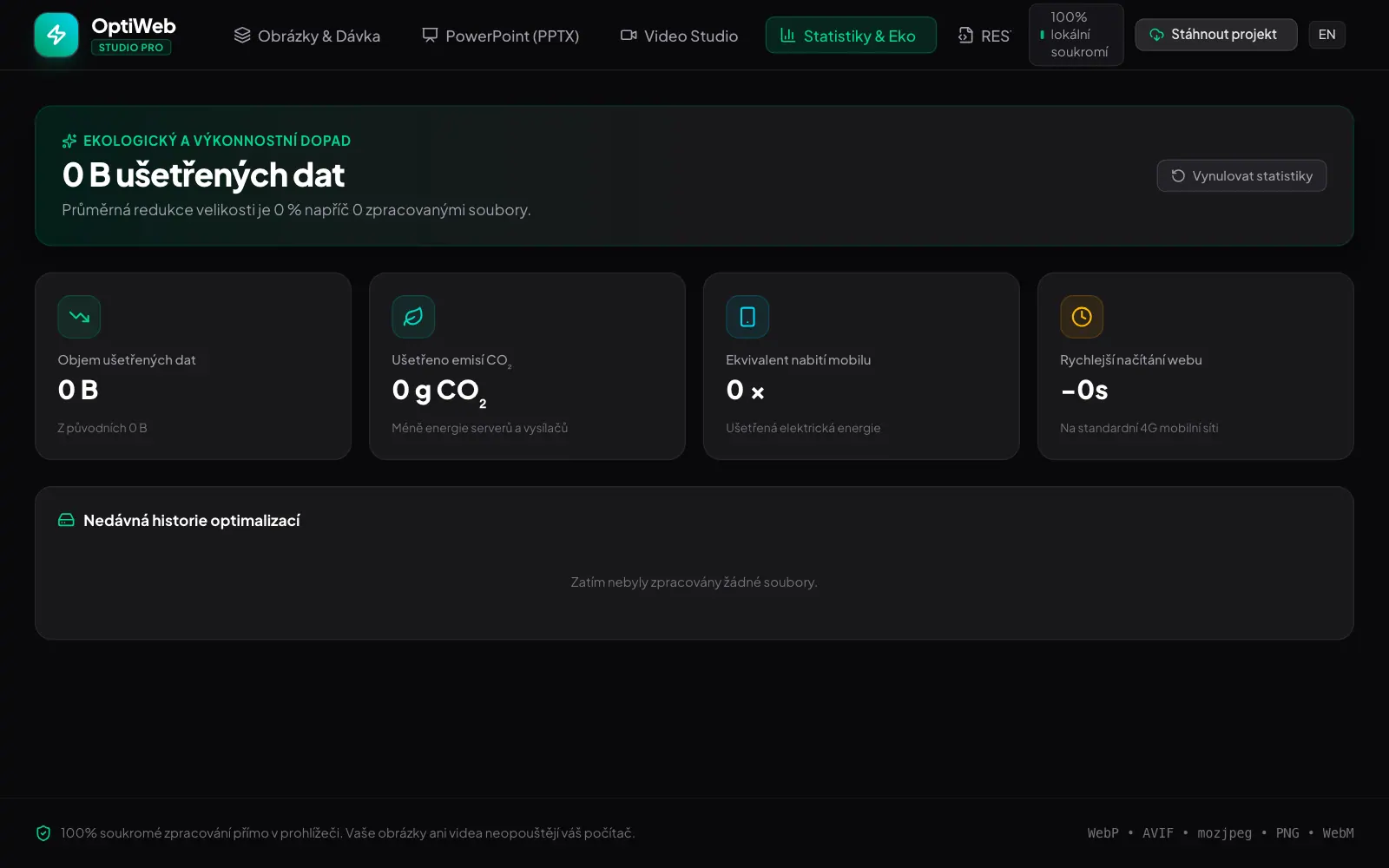Click the 0 B ušetřených dat headline
Screen dimensions: 1389x868
203,175
